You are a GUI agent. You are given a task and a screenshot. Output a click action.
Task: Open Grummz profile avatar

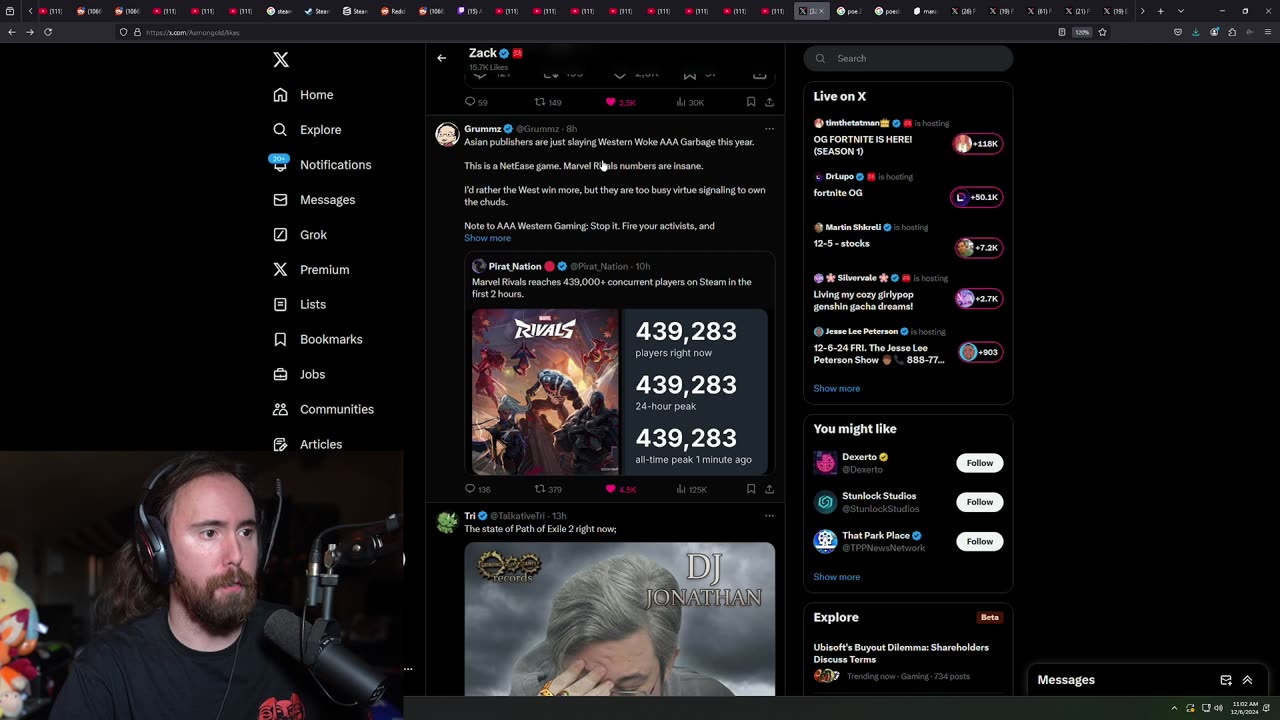447,134
